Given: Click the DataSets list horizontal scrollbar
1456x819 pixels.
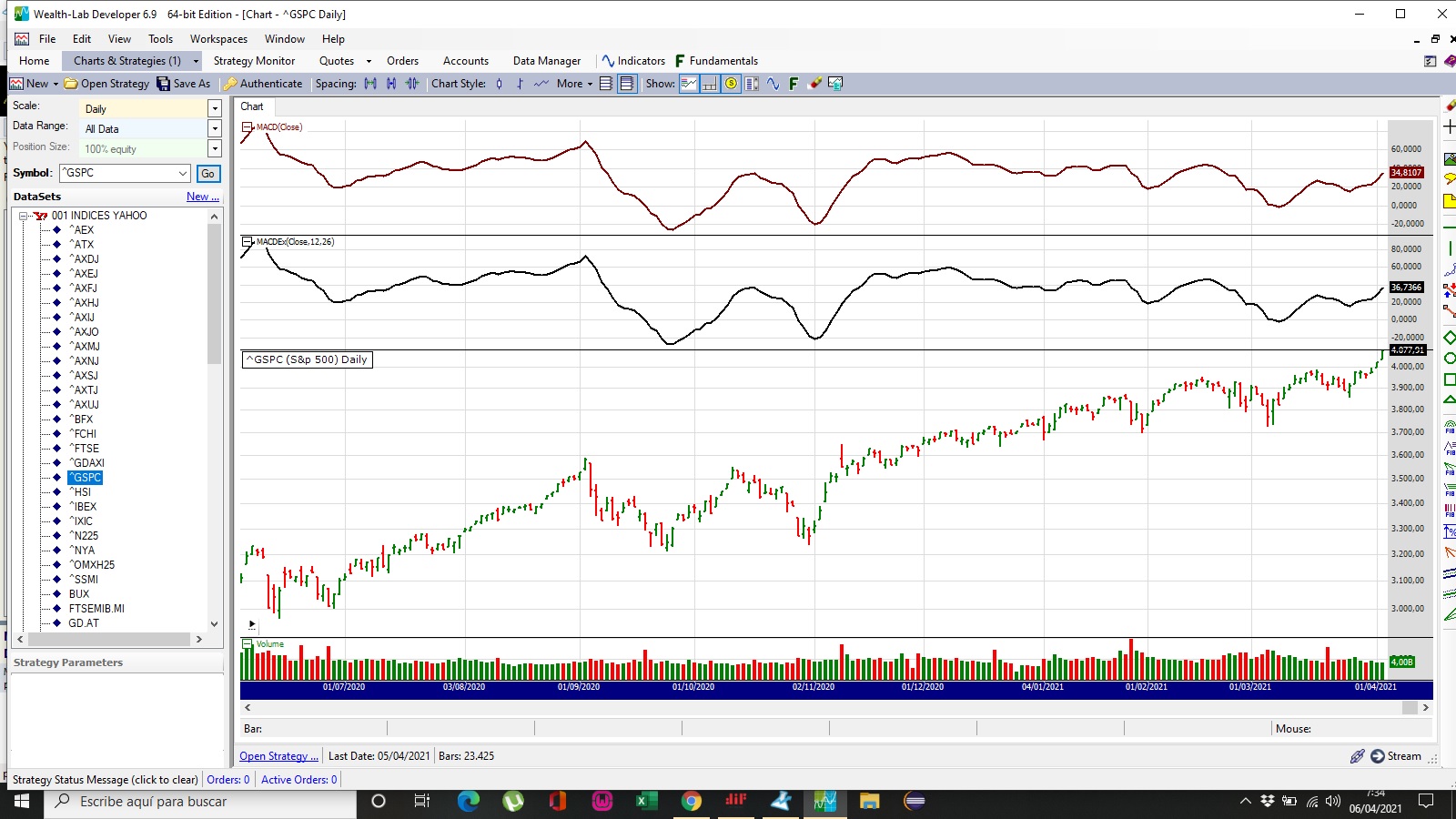Looking at the screenshot, I should [x=109, y=640].
